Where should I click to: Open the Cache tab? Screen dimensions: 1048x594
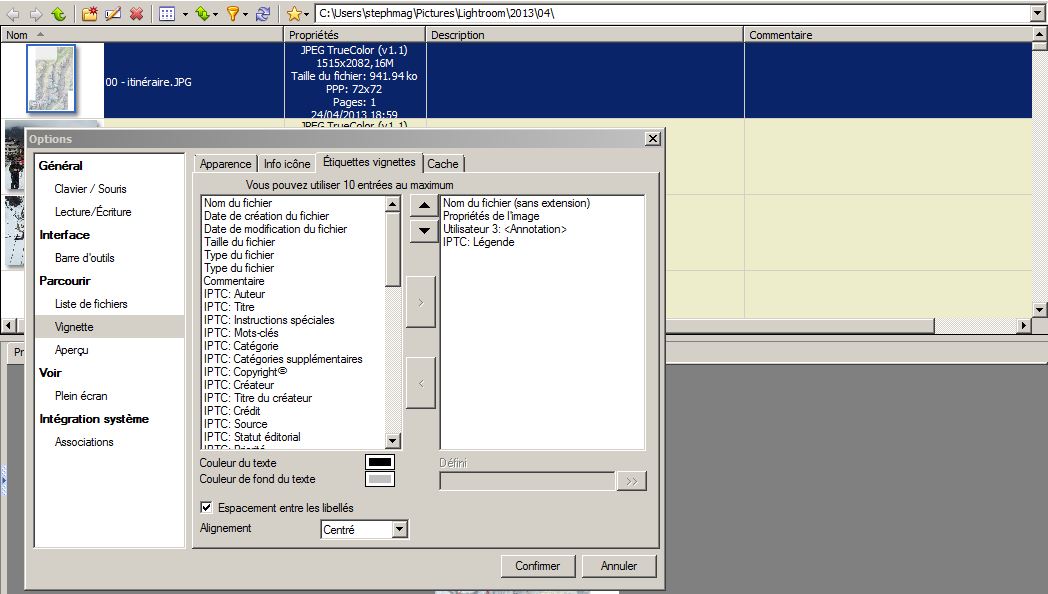coord(443,164)
